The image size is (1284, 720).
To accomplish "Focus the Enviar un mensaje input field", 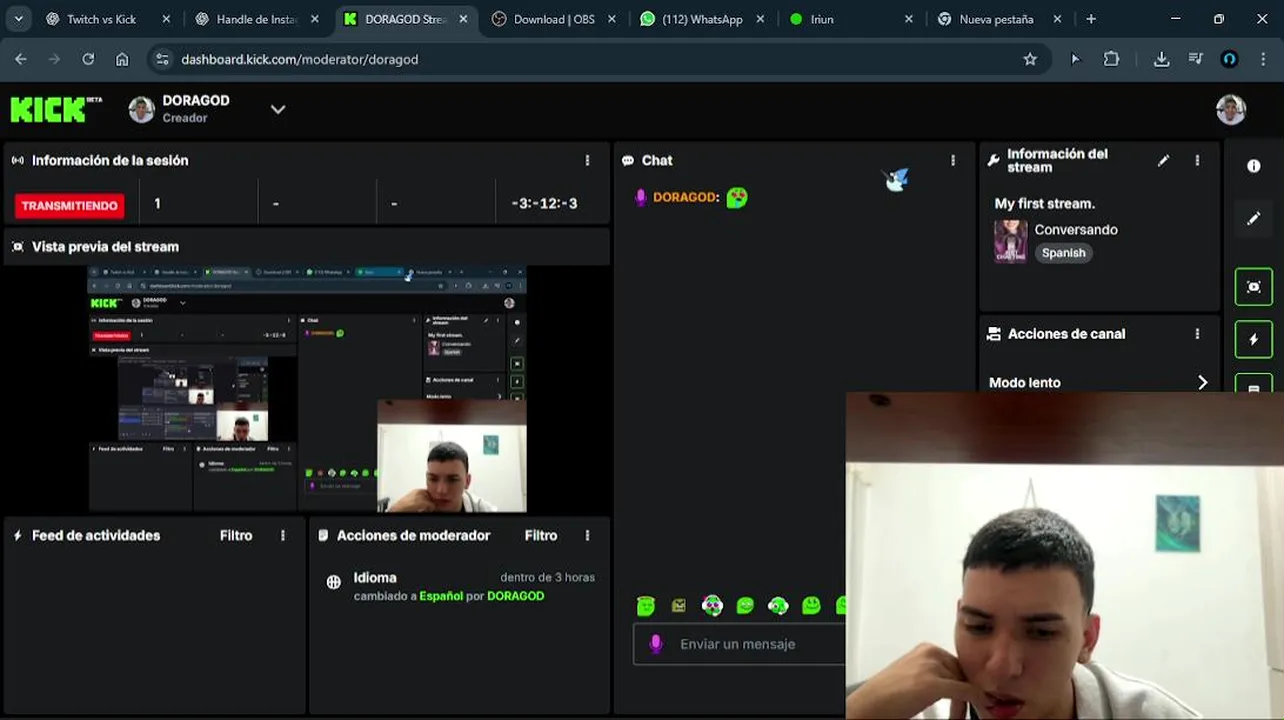I will coord(740,644).
